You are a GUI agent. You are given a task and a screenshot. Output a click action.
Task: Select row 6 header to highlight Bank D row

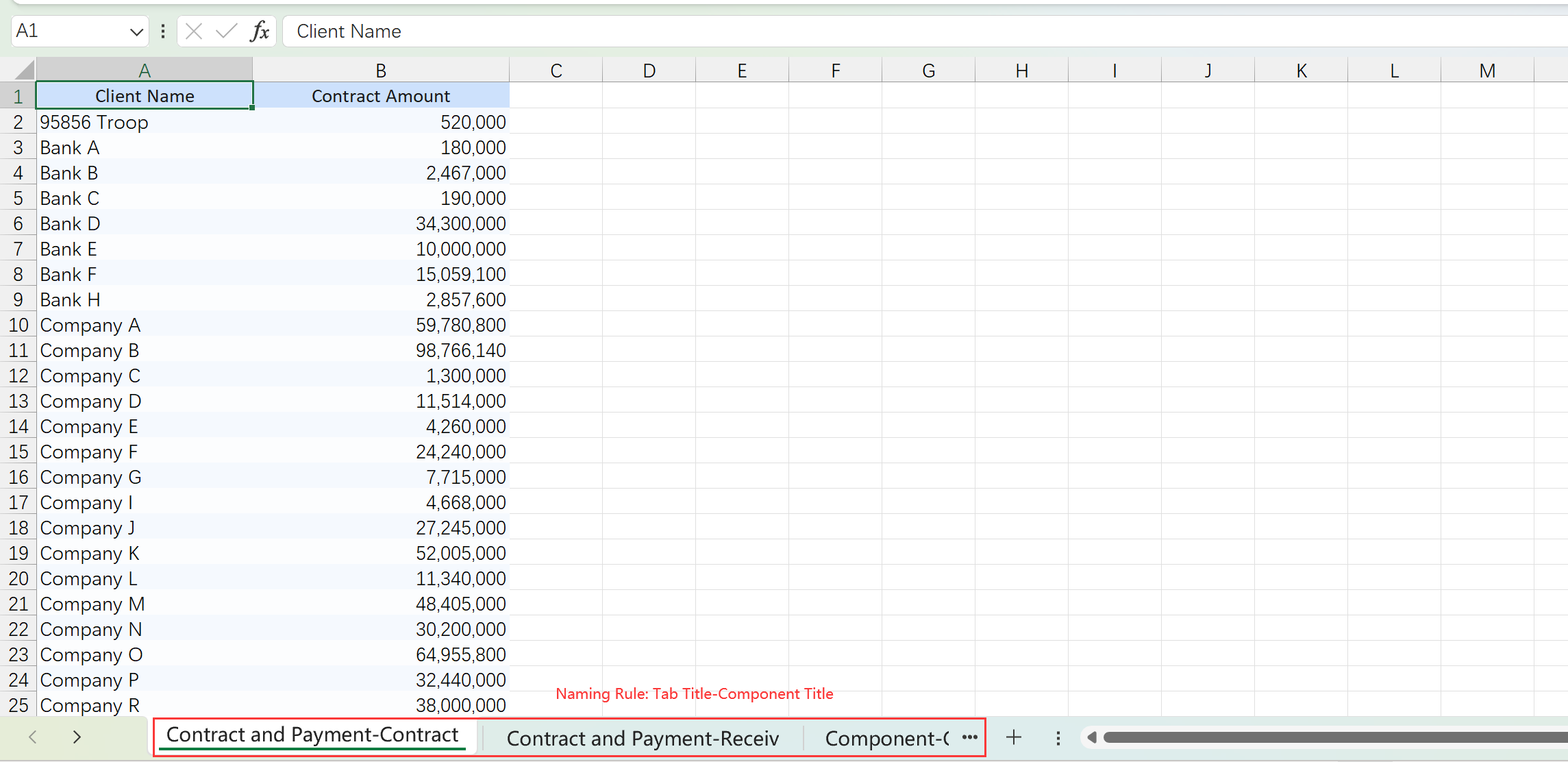(18, 223)
